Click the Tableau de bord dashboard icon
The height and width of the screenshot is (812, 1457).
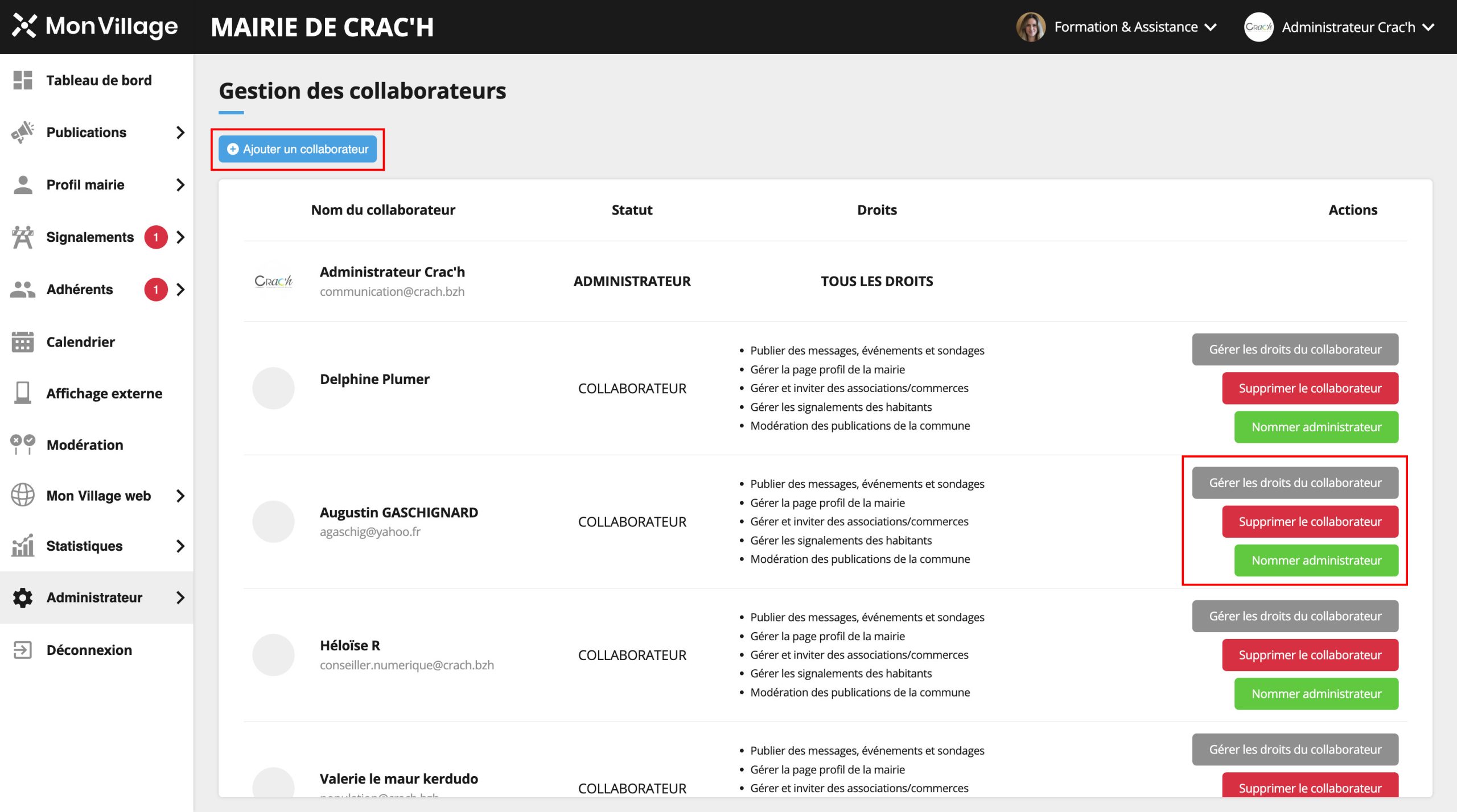pos(23,80)
